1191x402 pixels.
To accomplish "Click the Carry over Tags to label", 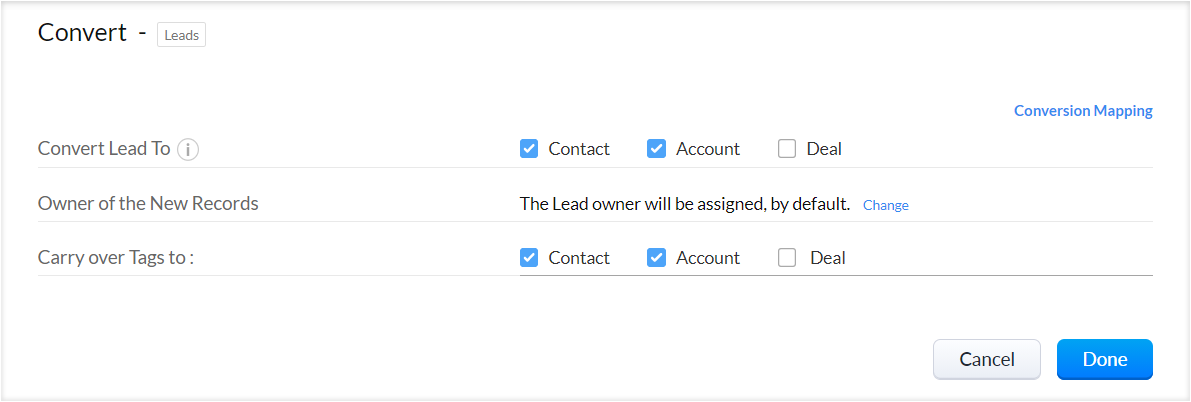I will pyautogui.click(x=115, y=258).
